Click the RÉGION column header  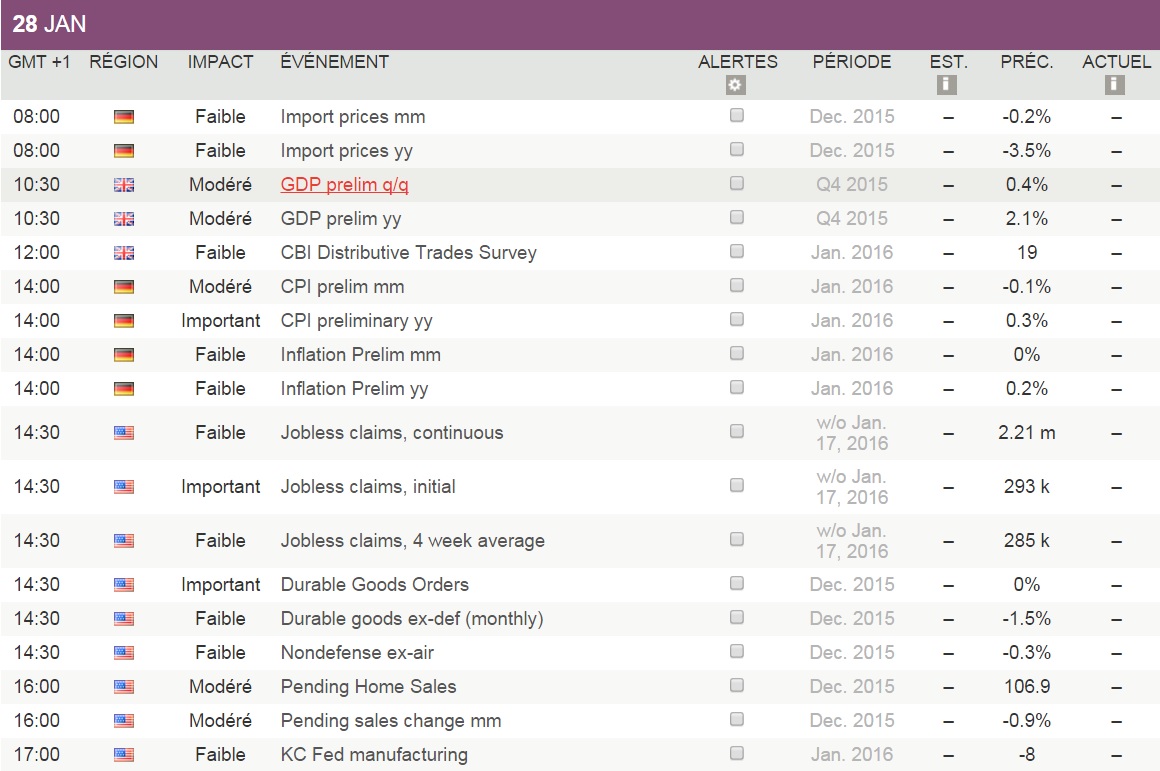[124, 62]
